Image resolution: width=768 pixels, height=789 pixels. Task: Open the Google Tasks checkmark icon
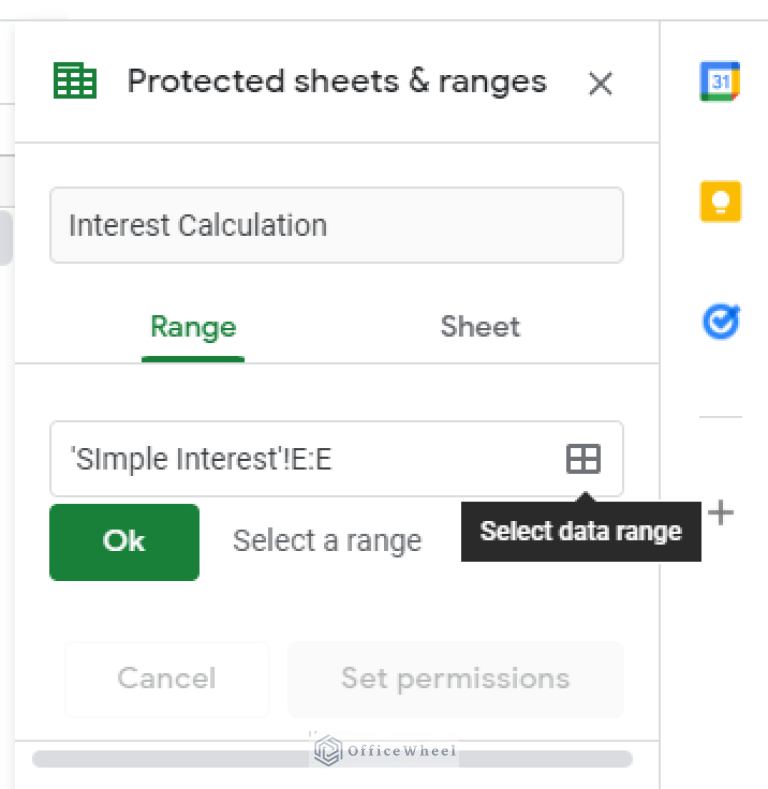pos(721,322)
